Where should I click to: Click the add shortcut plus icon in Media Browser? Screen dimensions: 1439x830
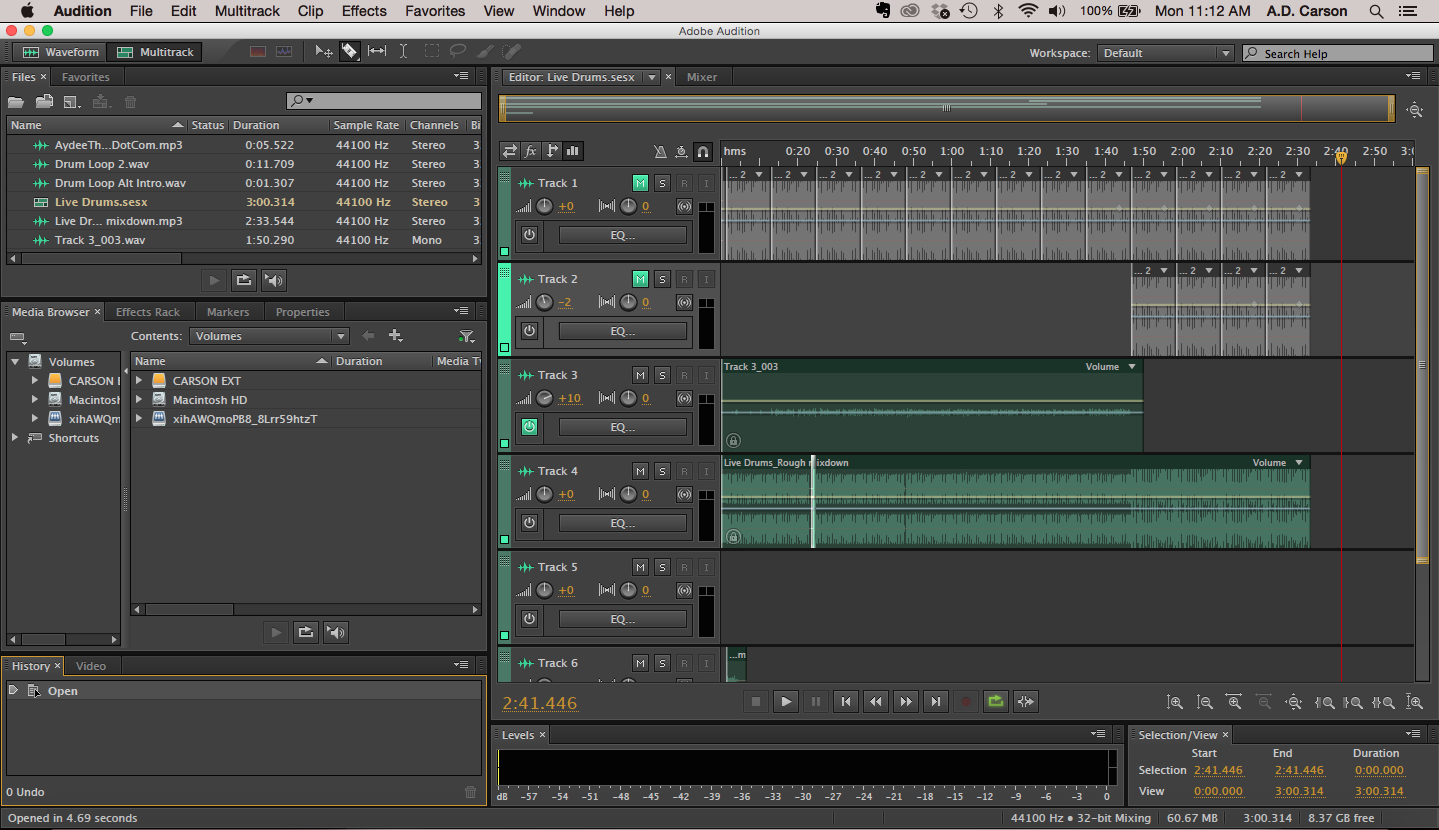(x=395, y=336)
